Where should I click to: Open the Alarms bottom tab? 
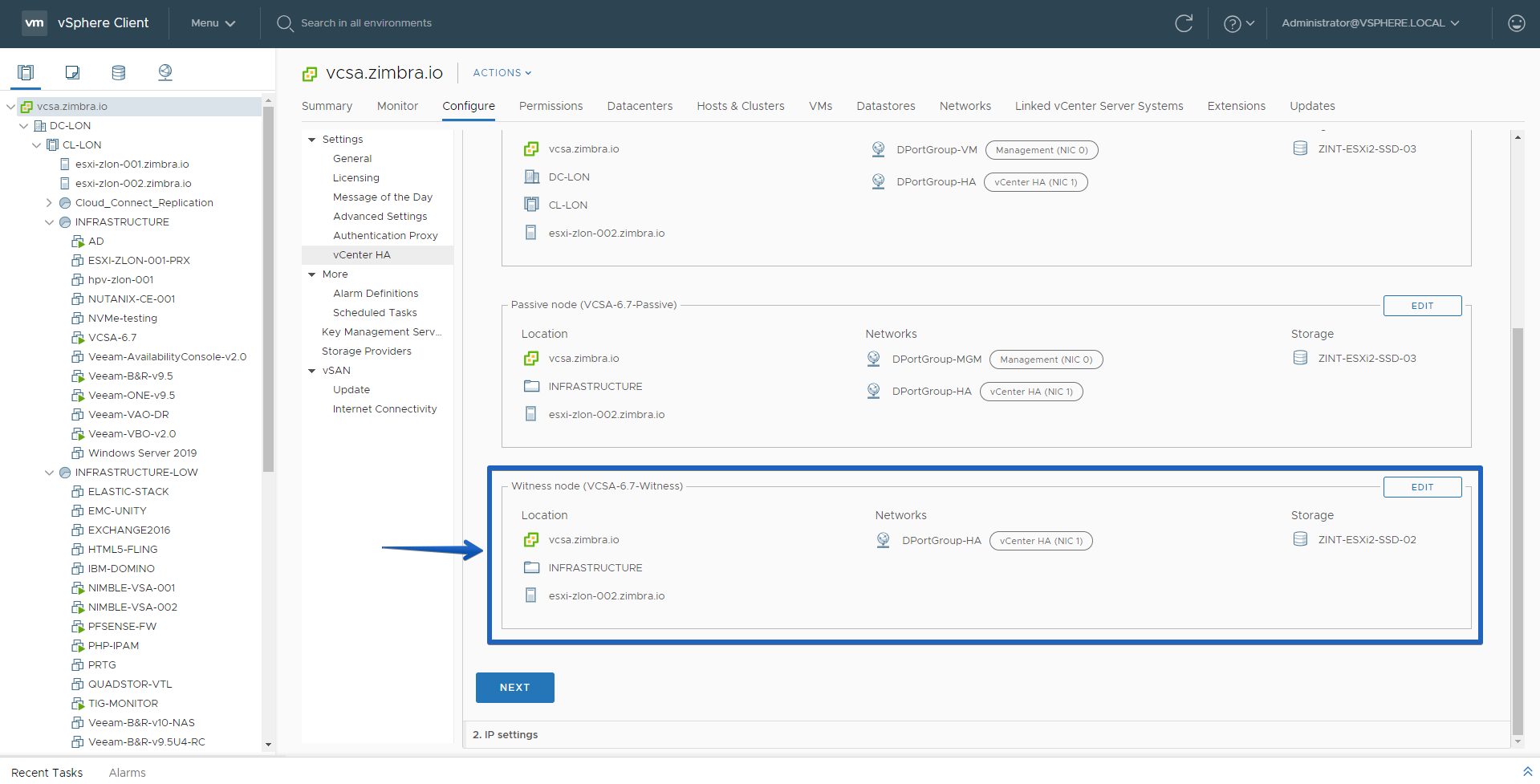pyautogui.click(x=127, y=772)
